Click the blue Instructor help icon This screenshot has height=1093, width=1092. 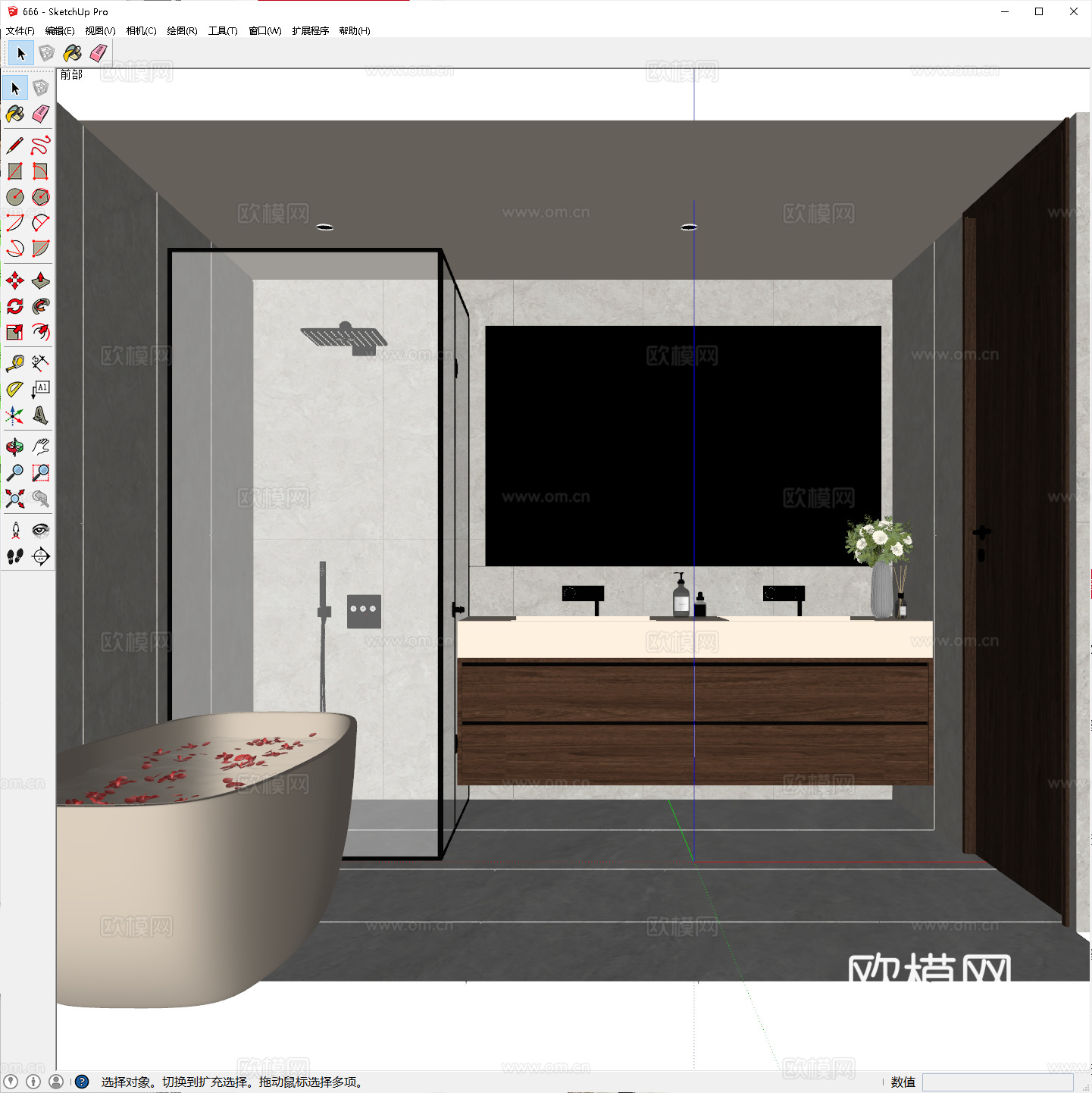click(x=83, y=1082)
